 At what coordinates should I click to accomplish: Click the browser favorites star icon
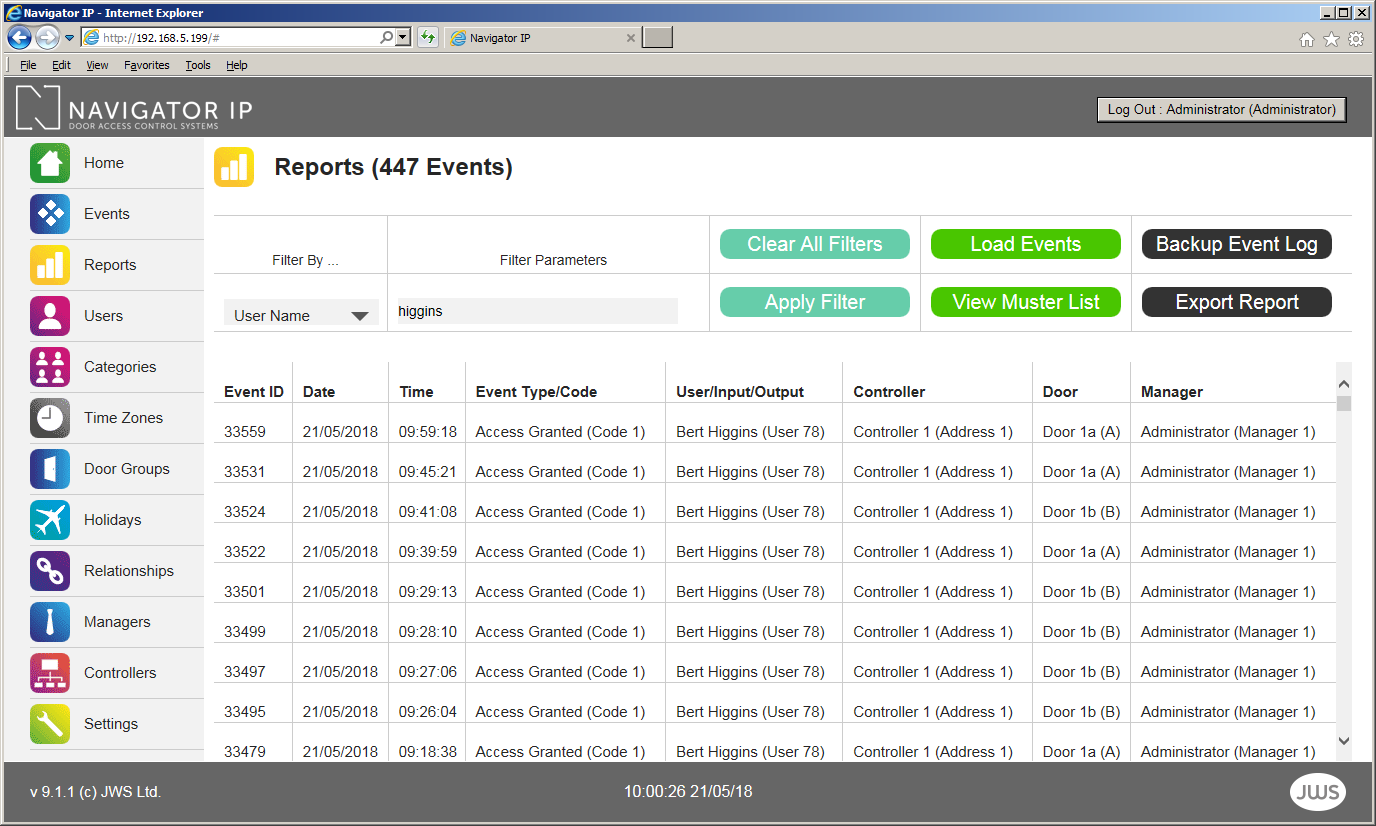tap(1331, 39)
